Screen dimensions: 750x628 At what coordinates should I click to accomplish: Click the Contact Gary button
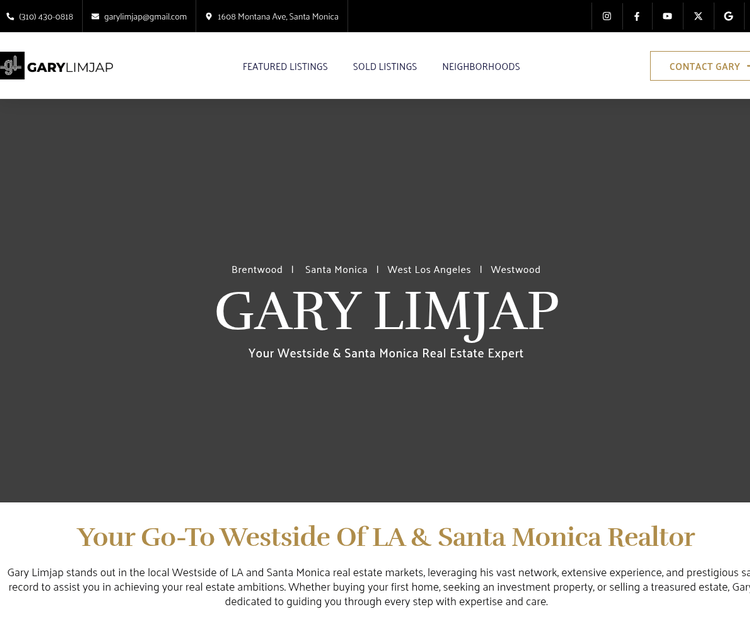click(x=700, y=66)
